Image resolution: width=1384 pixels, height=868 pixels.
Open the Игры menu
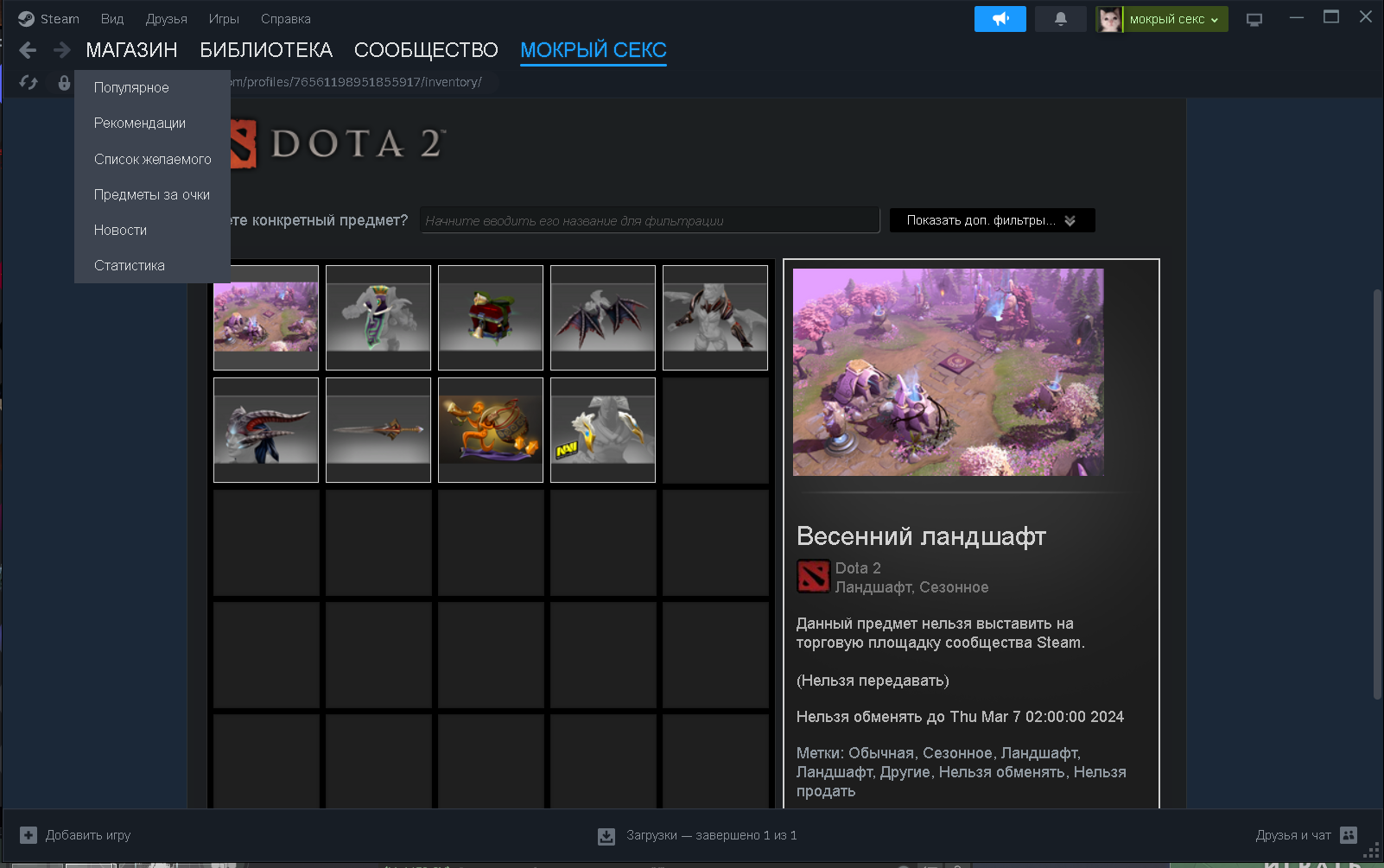coord(224,19)
